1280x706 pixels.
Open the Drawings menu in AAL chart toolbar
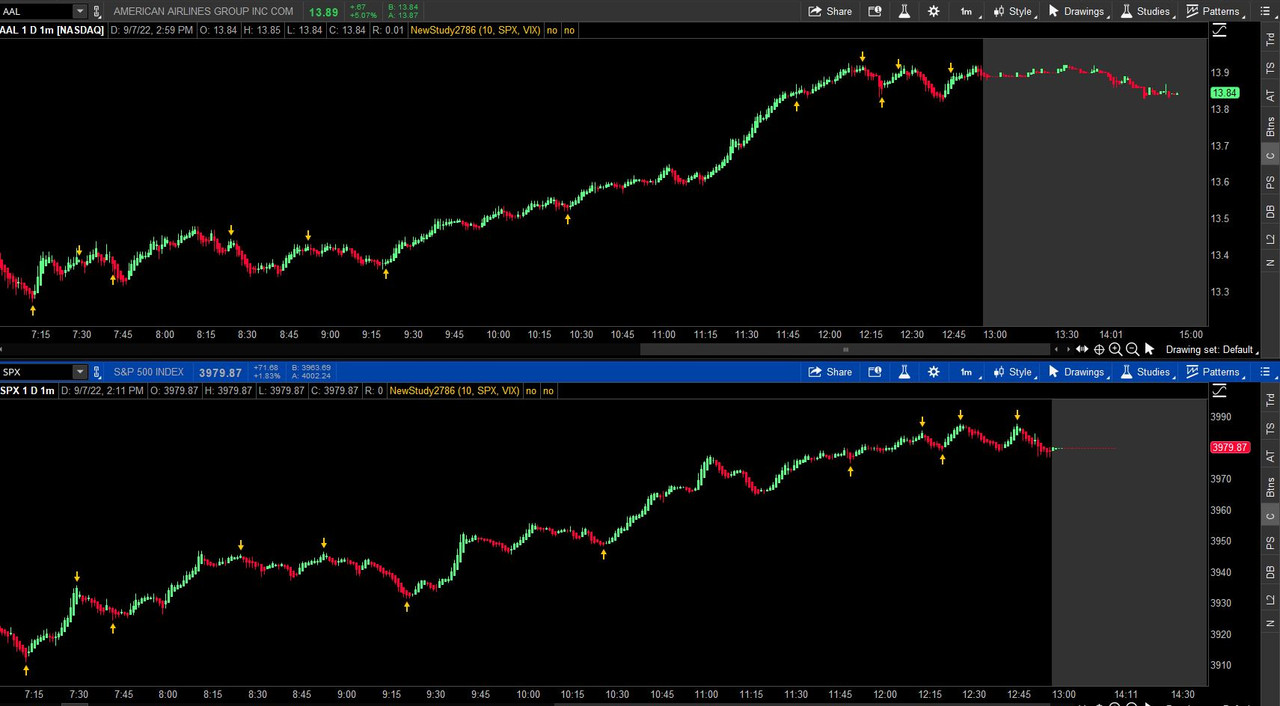1077,11
